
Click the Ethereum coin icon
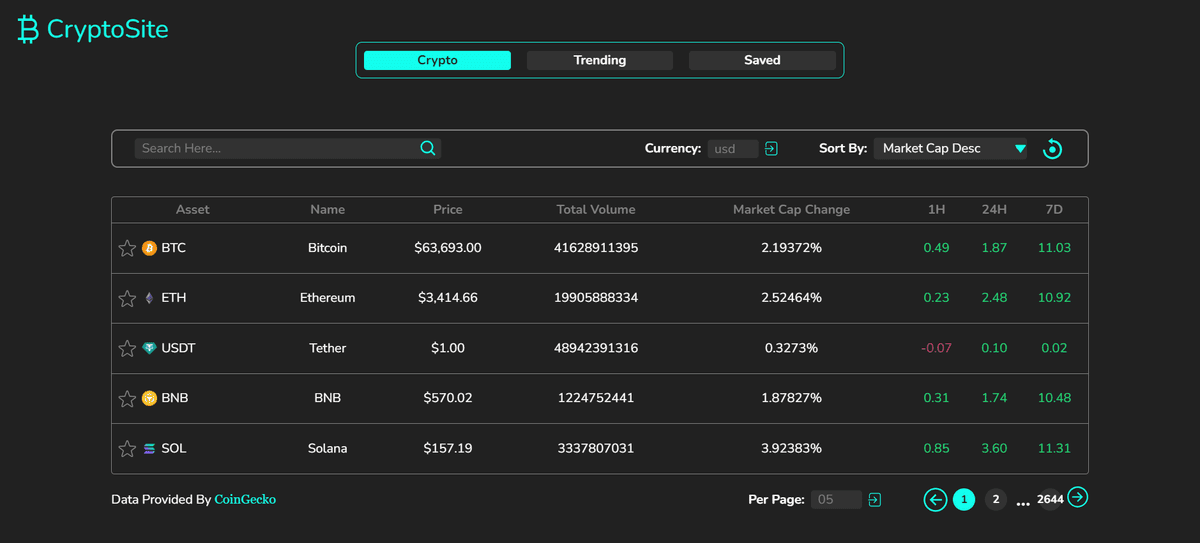[150, 298]
